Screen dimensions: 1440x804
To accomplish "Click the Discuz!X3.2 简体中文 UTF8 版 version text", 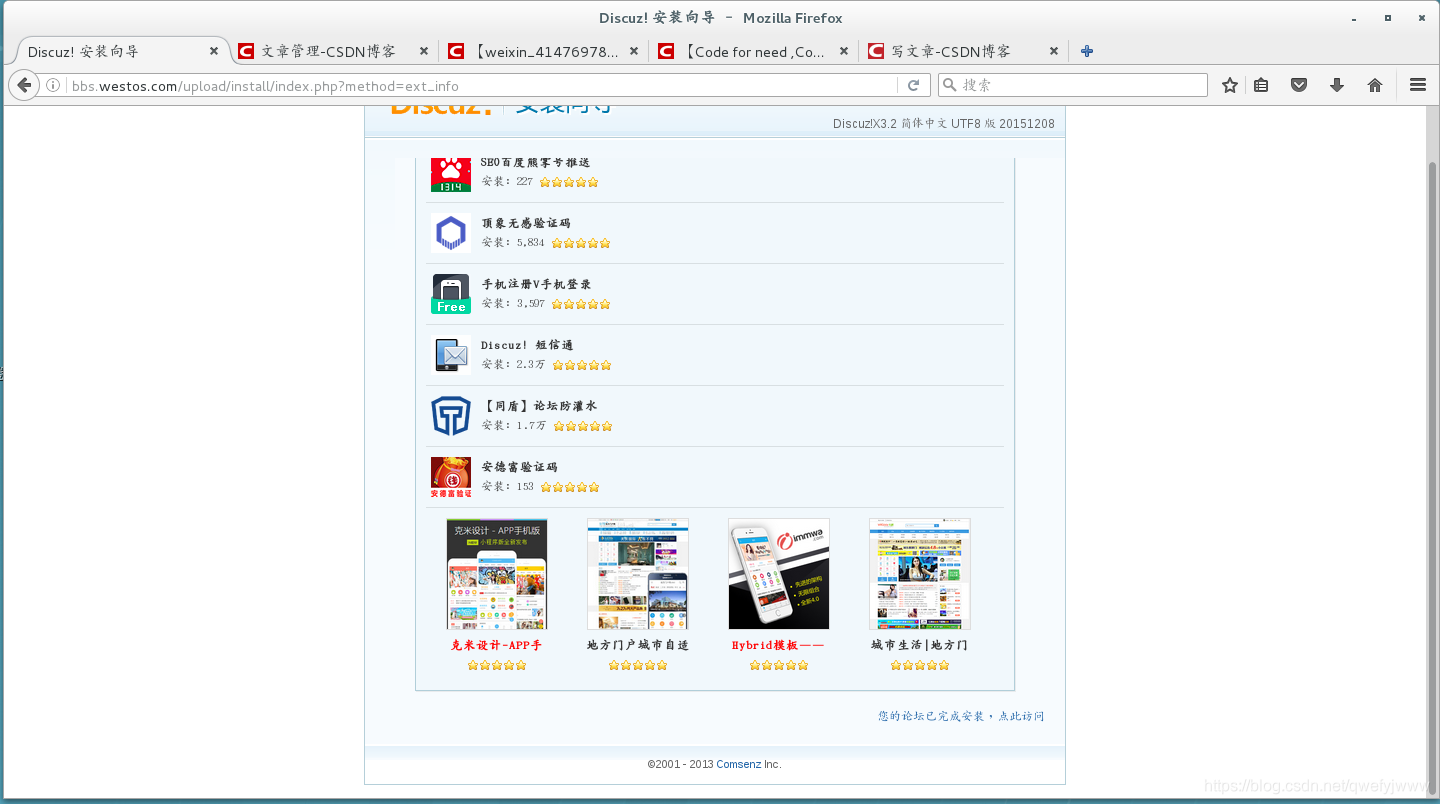I will coord(943,124).
